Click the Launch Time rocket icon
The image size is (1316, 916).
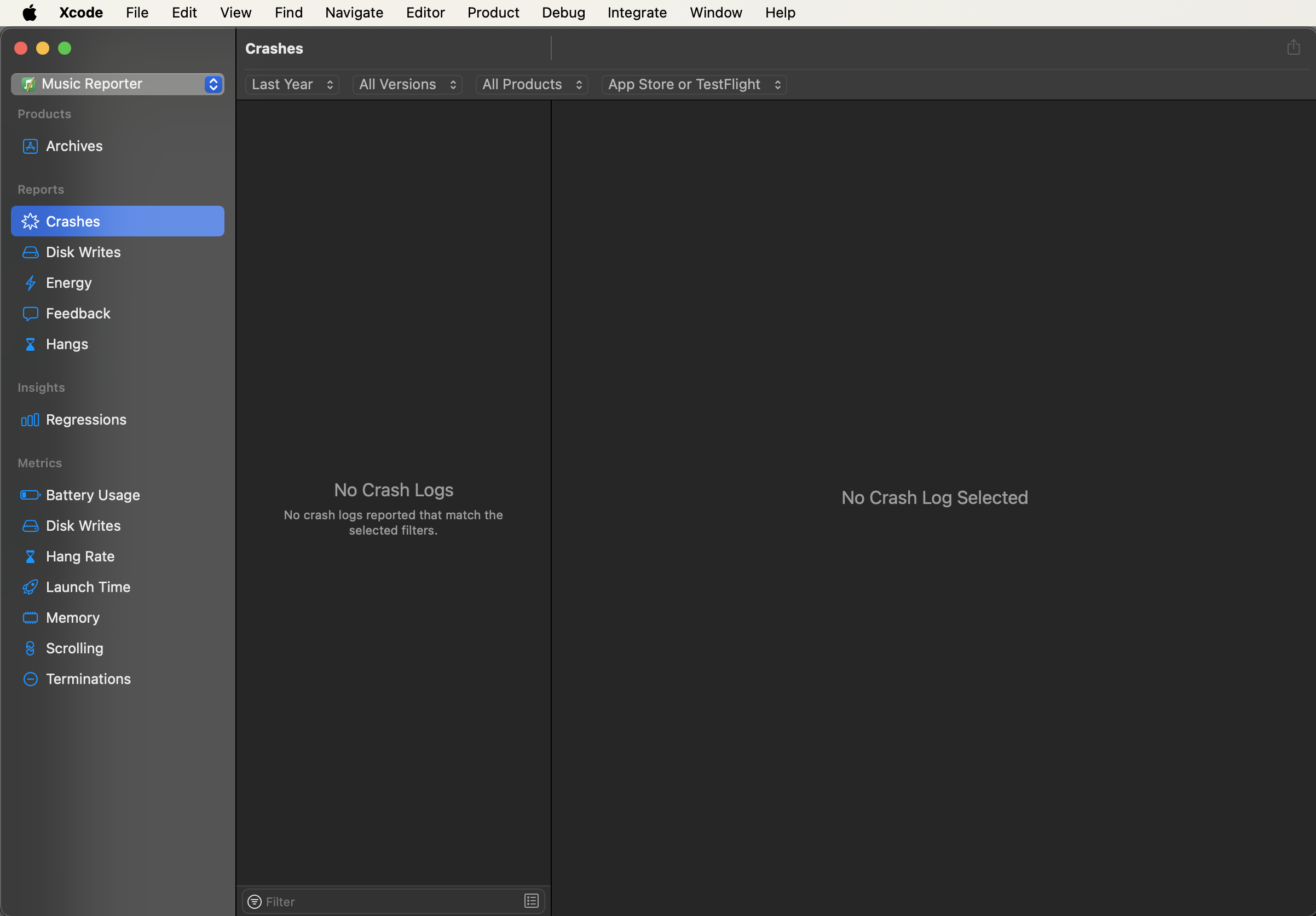click(30, 587)
